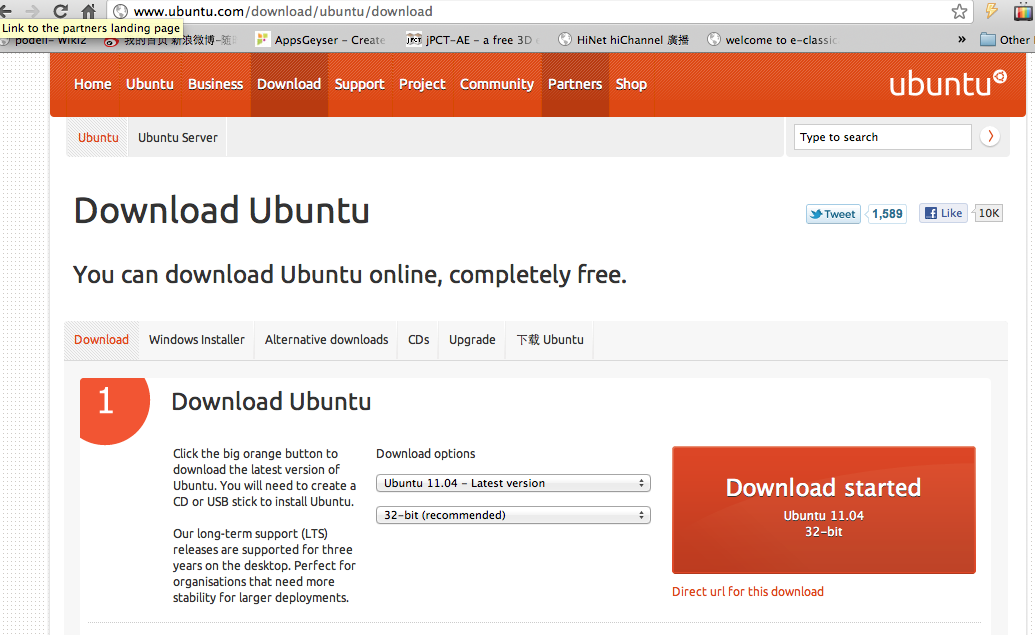Bookmark this page with the star icon
Viewport: 1035px width, 635px height.
coord(959,11)
